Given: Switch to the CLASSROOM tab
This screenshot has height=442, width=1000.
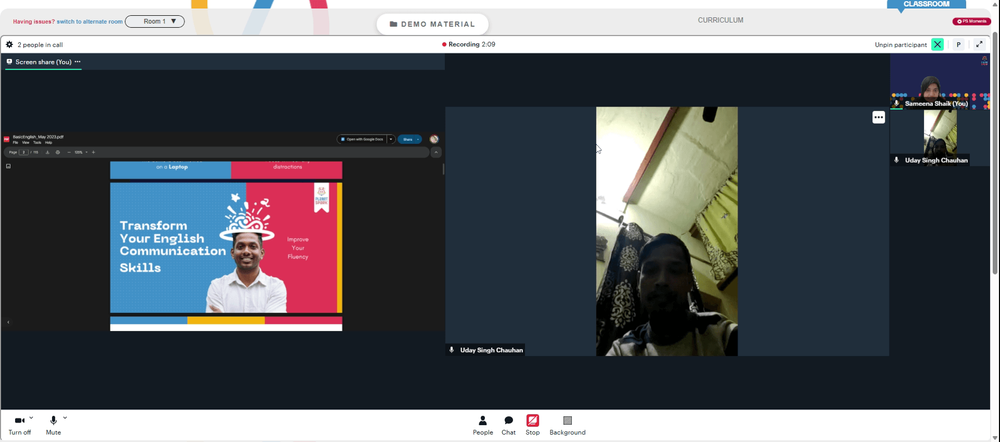Looking at the screenshot, I should 926,4.
